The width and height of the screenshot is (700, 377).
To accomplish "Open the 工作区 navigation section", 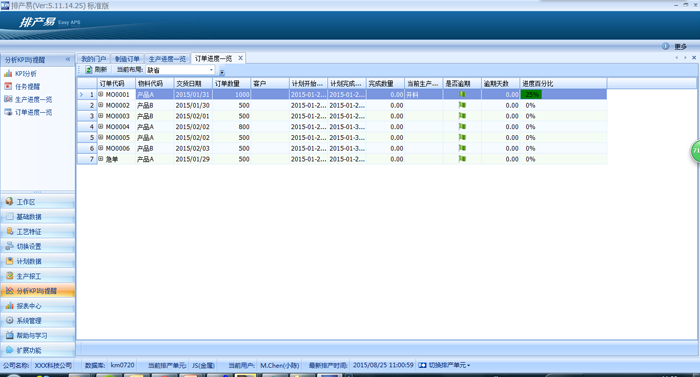I will 38,202.
